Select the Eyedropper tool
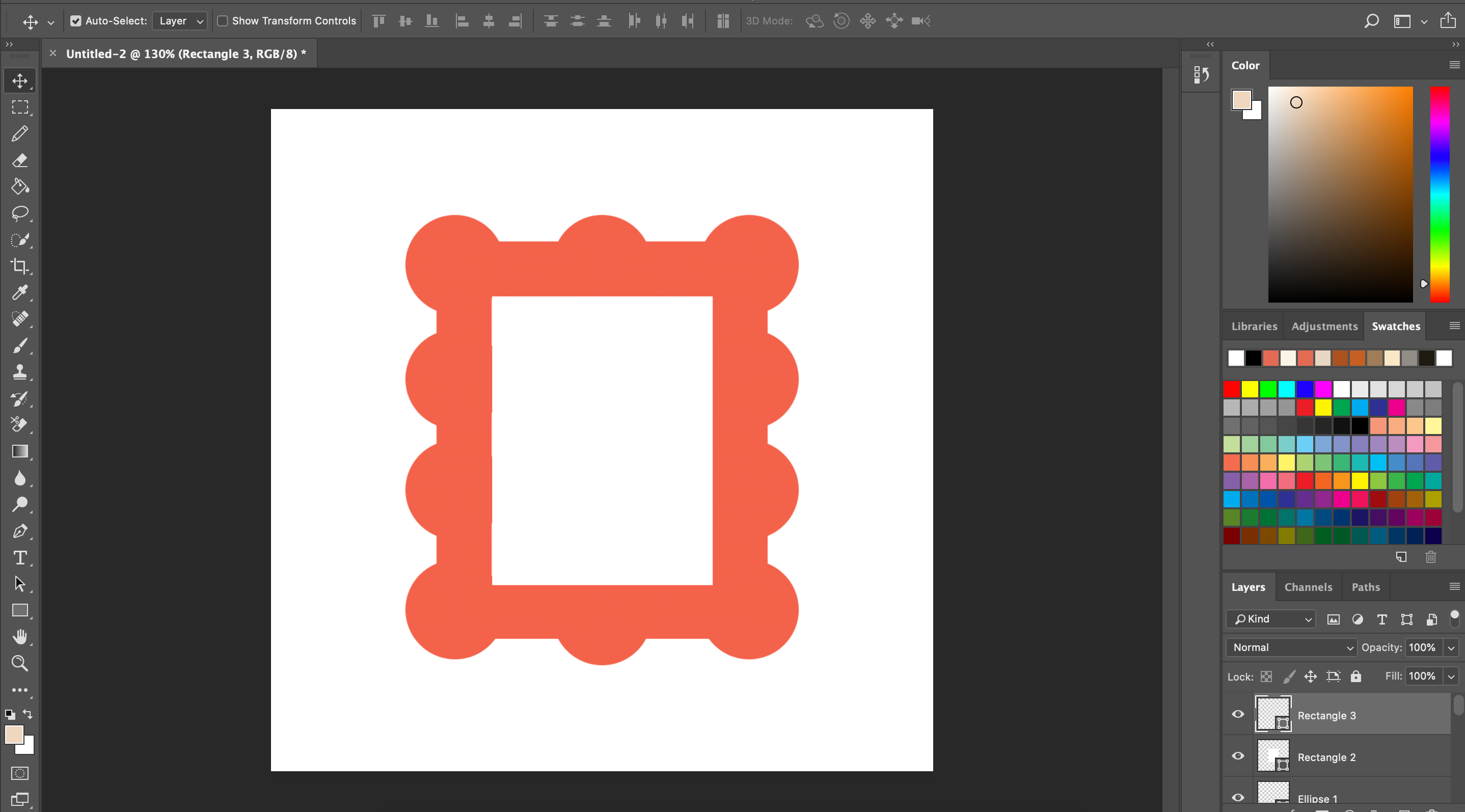1465x812 pixels. 20,292
